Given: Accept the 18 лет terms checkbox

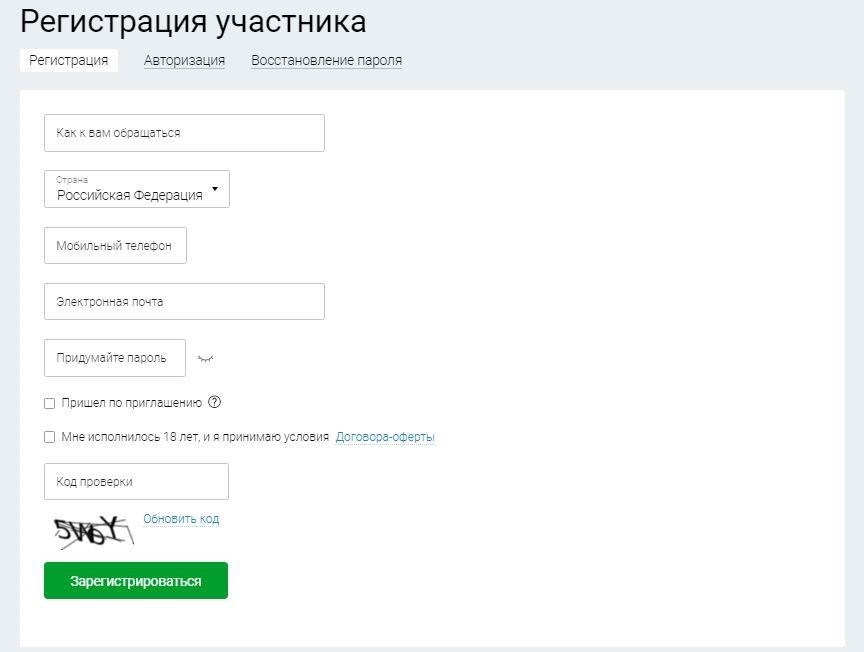Looking at the screenshot, I should [50, 437].
